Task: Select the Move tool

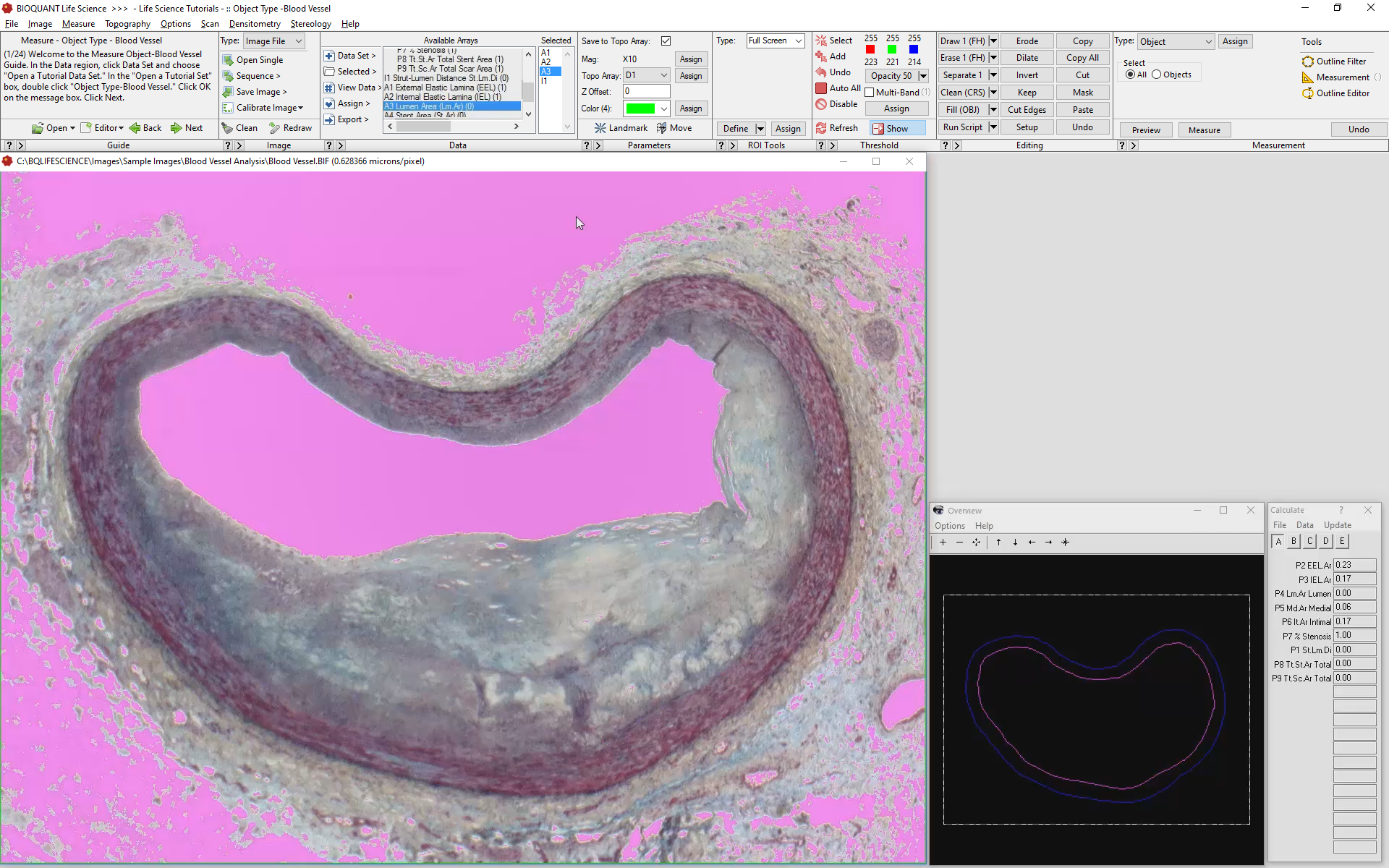Action: pyautogui.click(x=674, y=128)
